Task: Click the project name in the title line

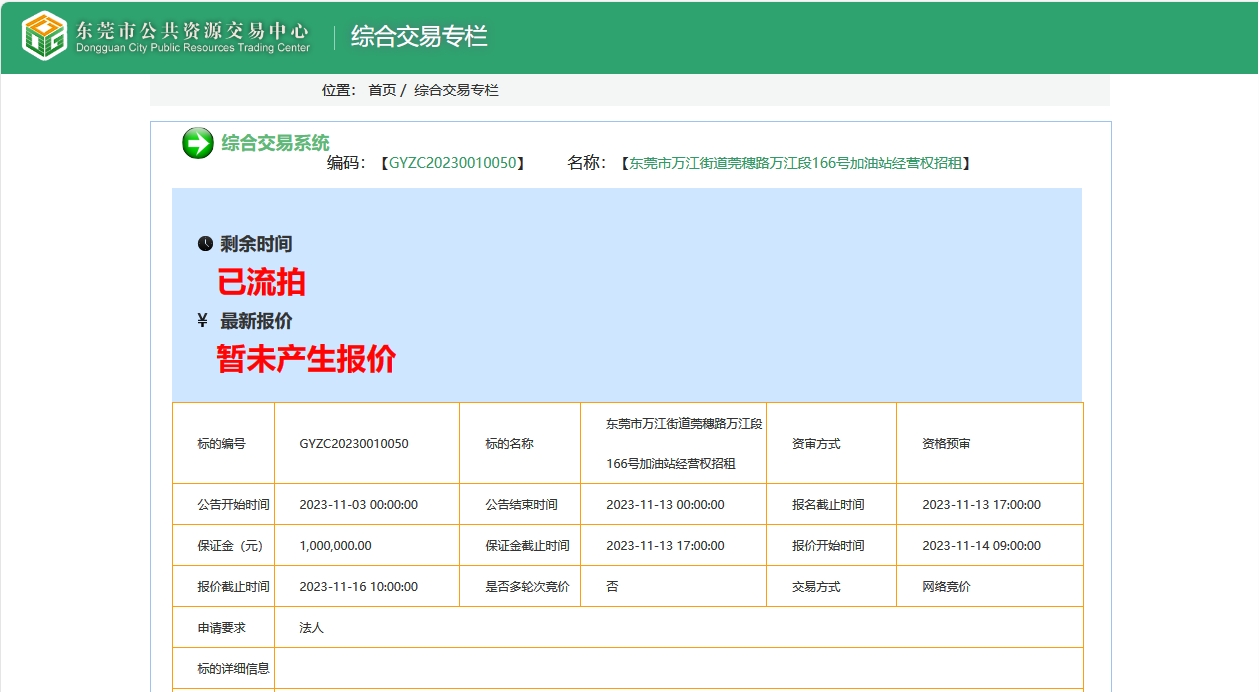Action: tap(795, 163)
